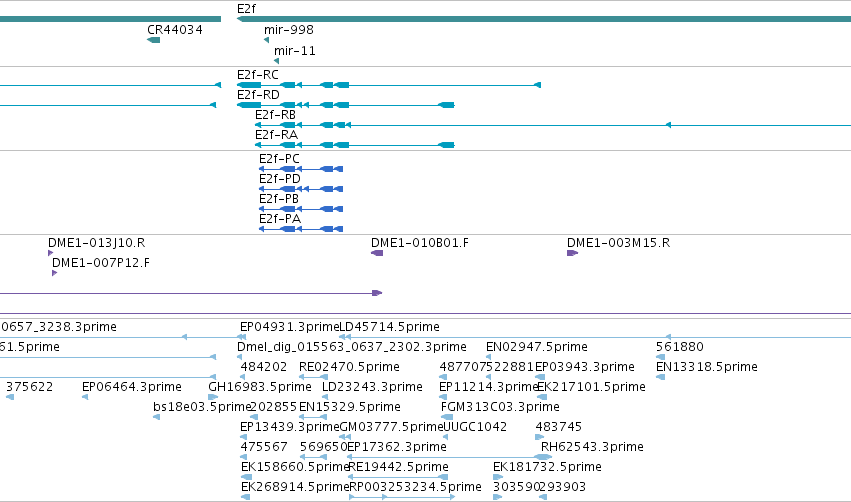The image size is (851, 502).
Task: Select the EP06464.3prime label
Action: coord(132,387)
